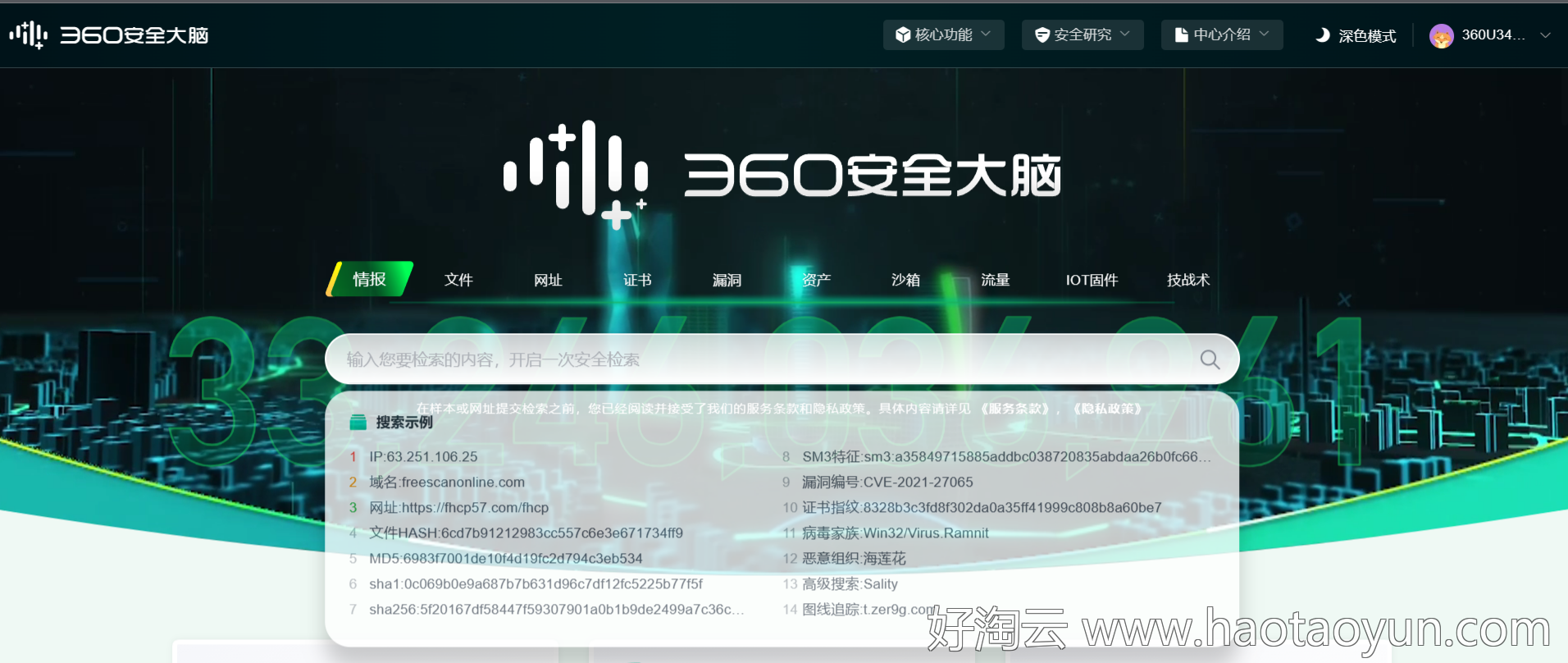1568x663 pixels.
Task: Open the 360U34... account dropdown
Action: point(1490,35)
